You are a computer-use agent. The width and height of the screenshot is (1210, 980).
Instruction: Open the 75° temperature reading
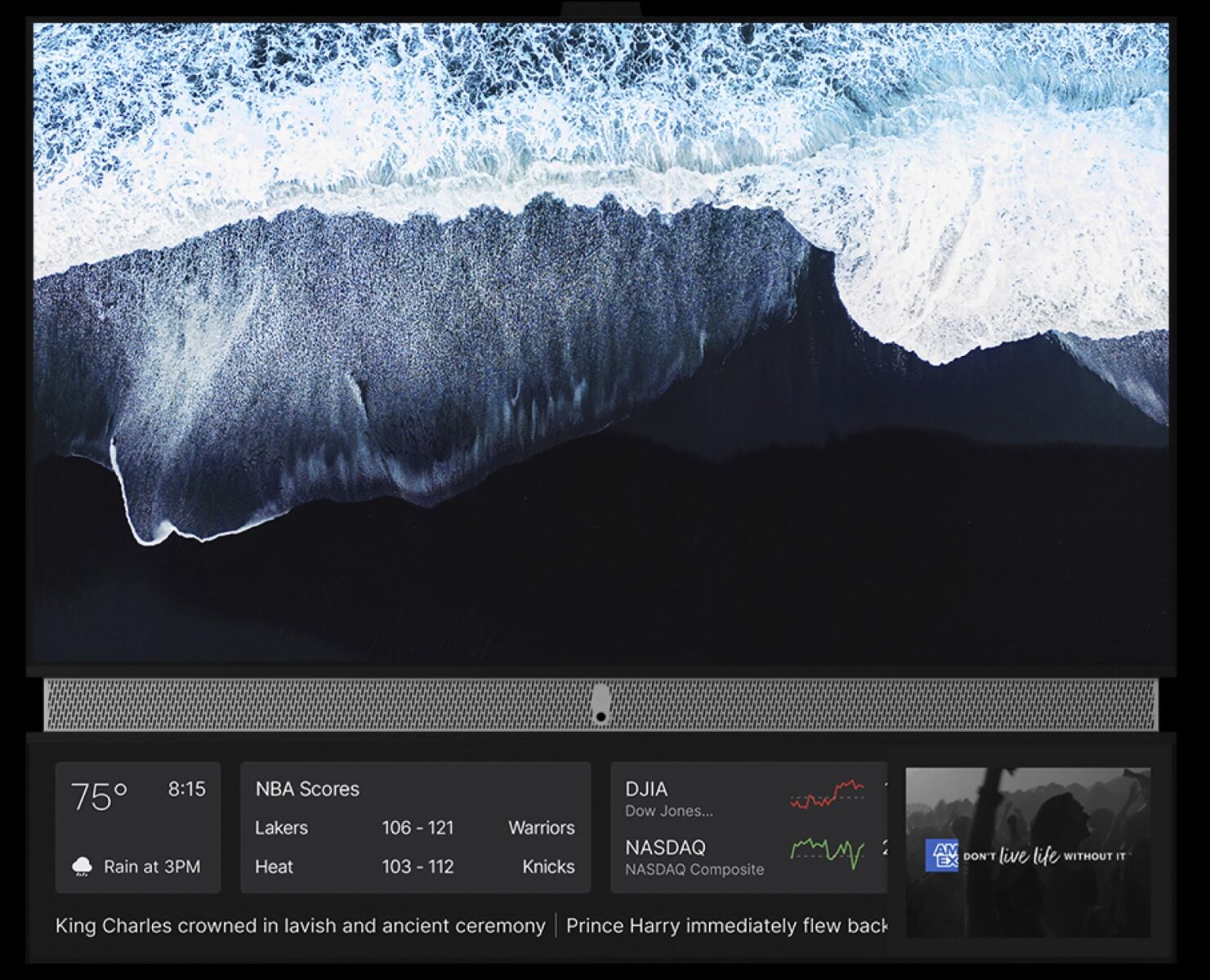tap(99, 796)
